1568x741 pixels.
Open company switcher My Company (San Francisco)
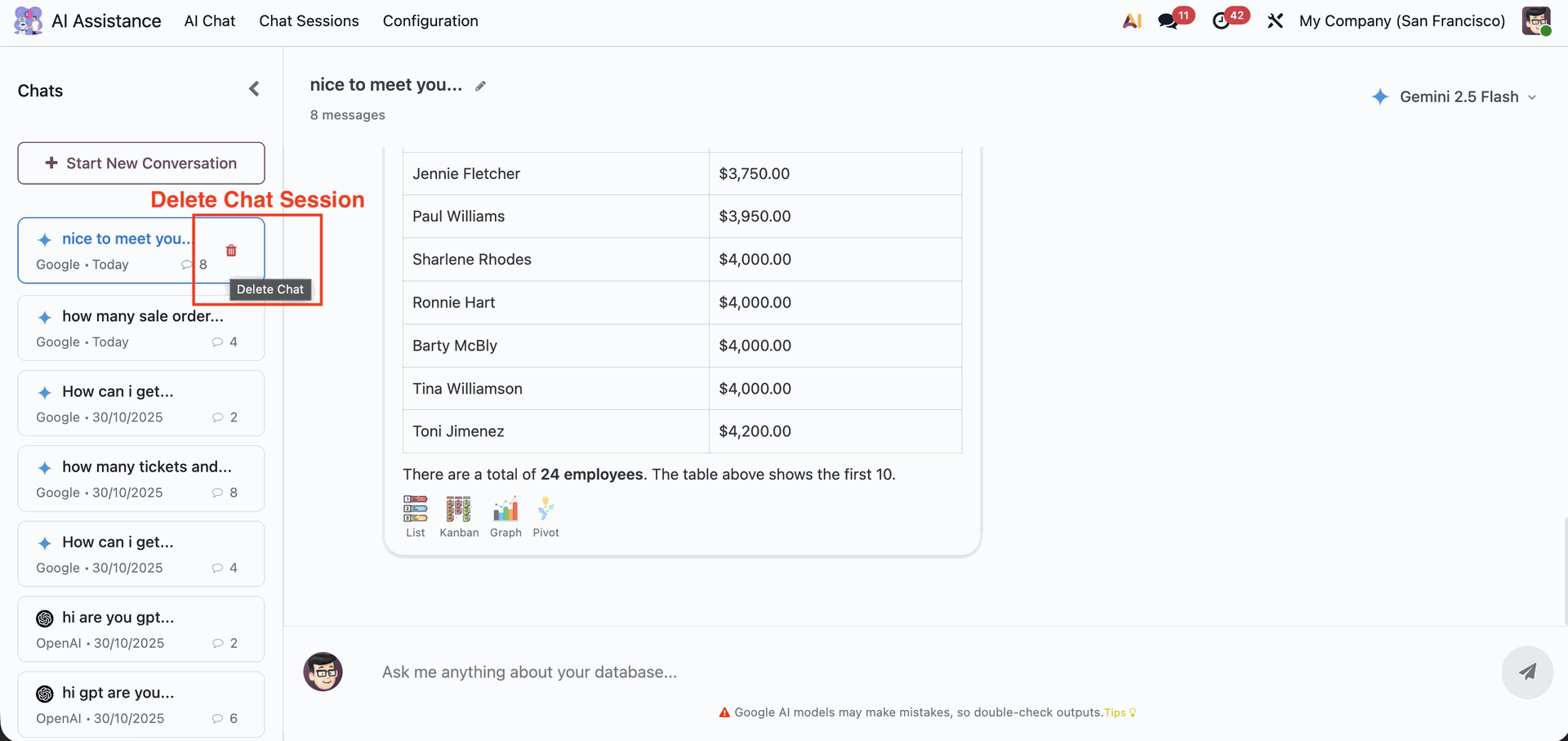click(1401, 21)
